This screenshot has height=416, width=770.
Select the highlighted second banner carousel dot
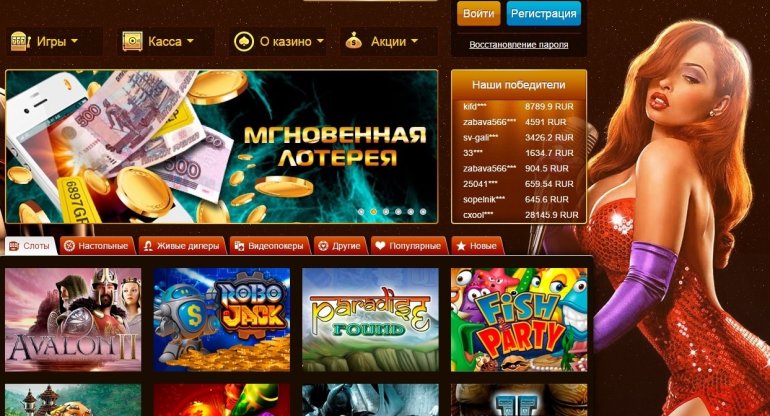pos(373,212)
